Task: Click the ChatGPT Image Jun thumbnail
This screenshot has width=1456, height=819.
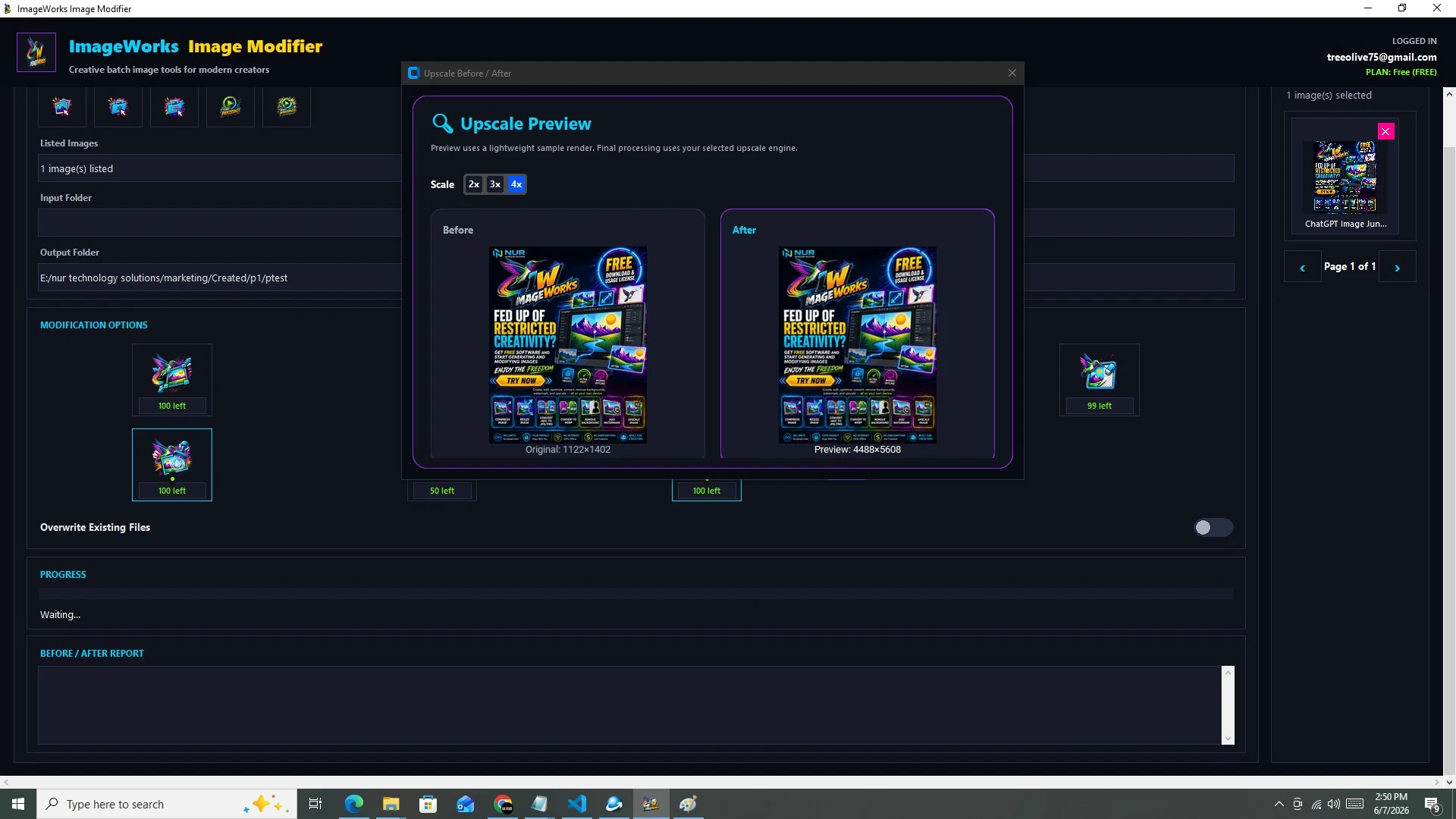Action: pos(1346,177)
